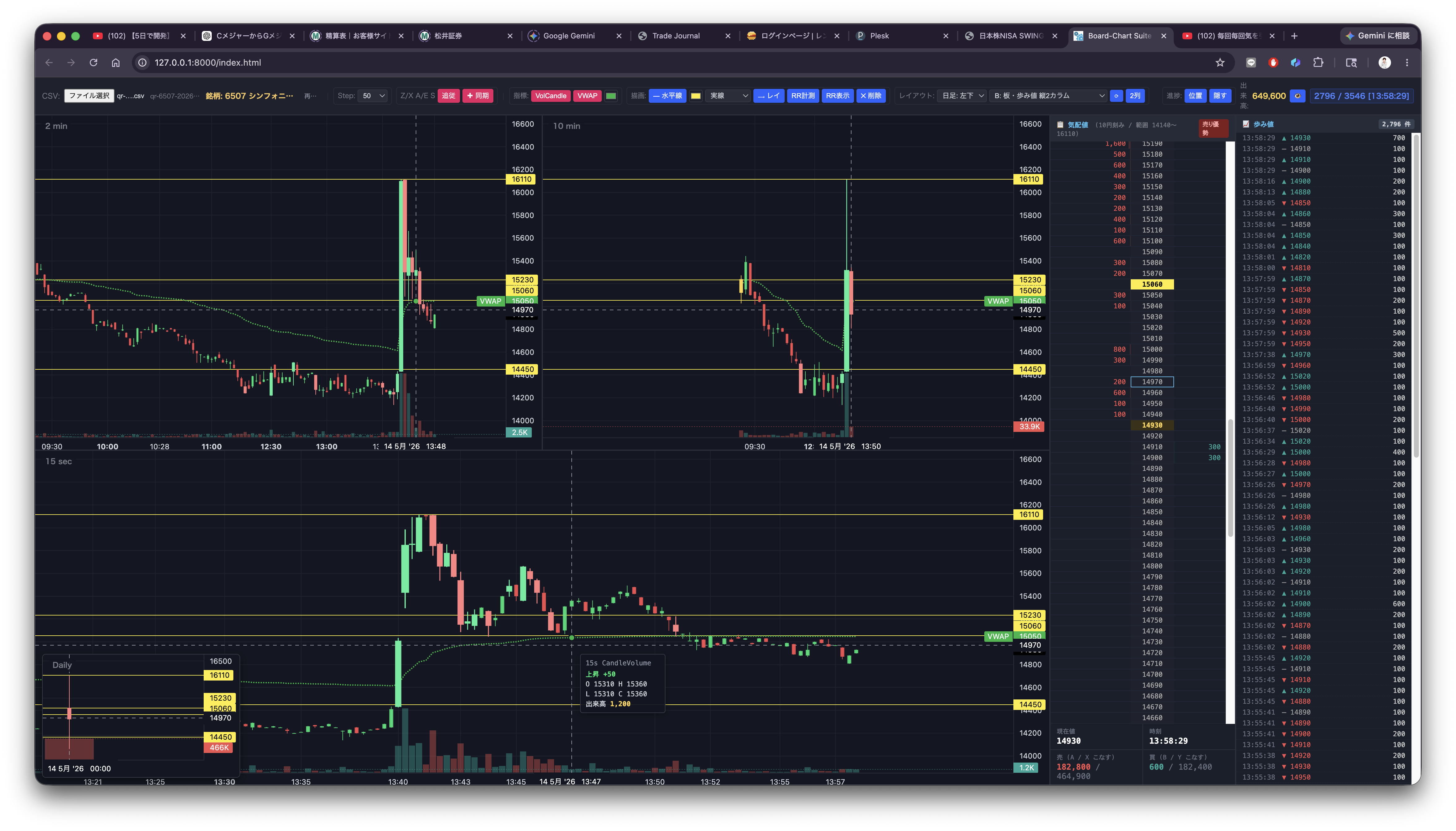This screenshot has height=831, width=1456.
Task: Click the profile avatar icon
Action: [x=1385, y=62]
